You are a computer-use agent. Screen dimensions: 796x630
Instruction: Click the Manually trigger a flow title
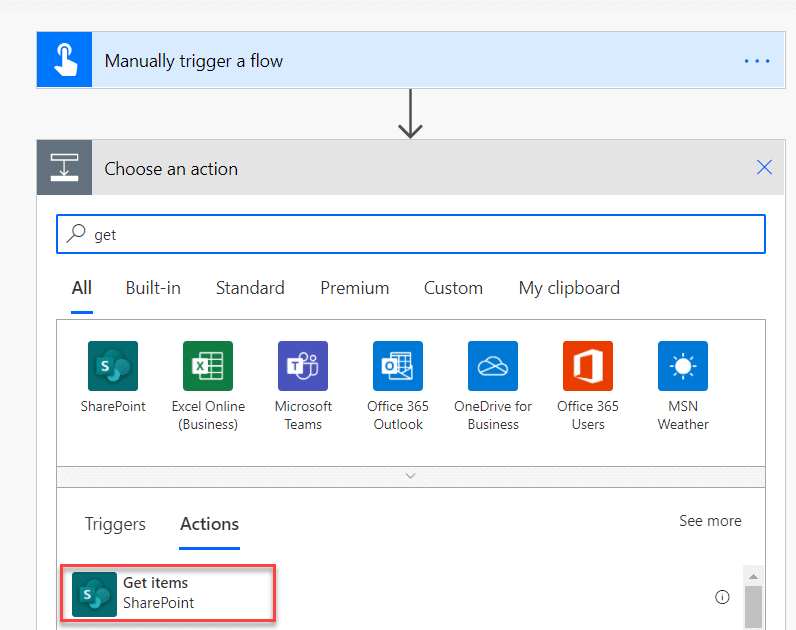[x=193, y=61]
